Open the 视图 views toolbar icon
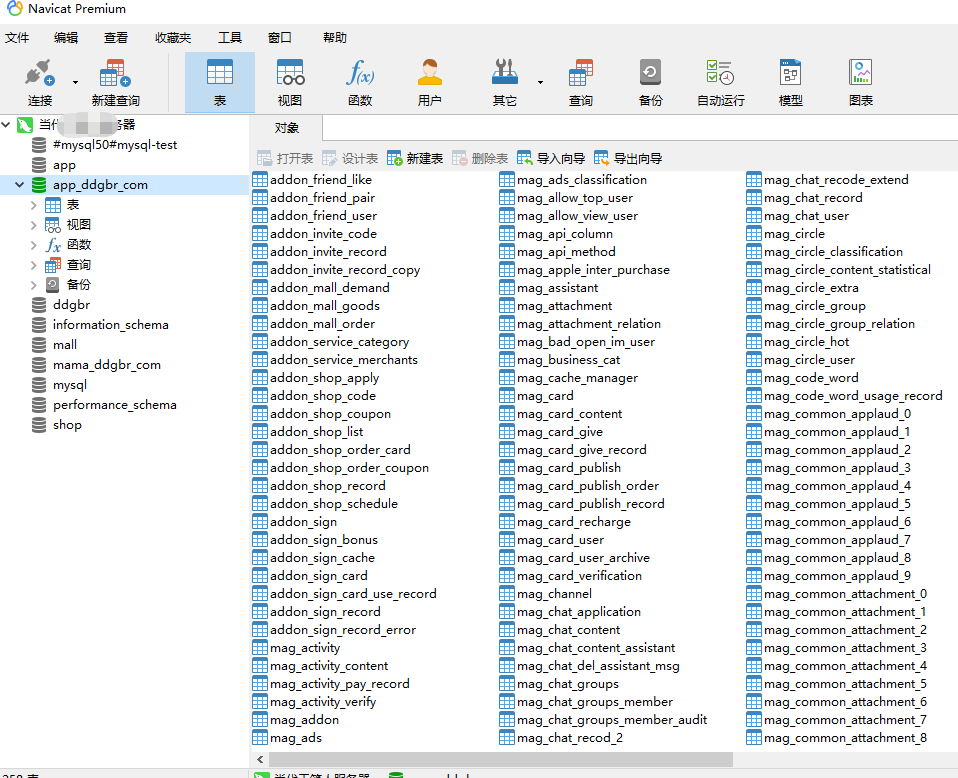The image size is (958, 778). coord(290,83)
